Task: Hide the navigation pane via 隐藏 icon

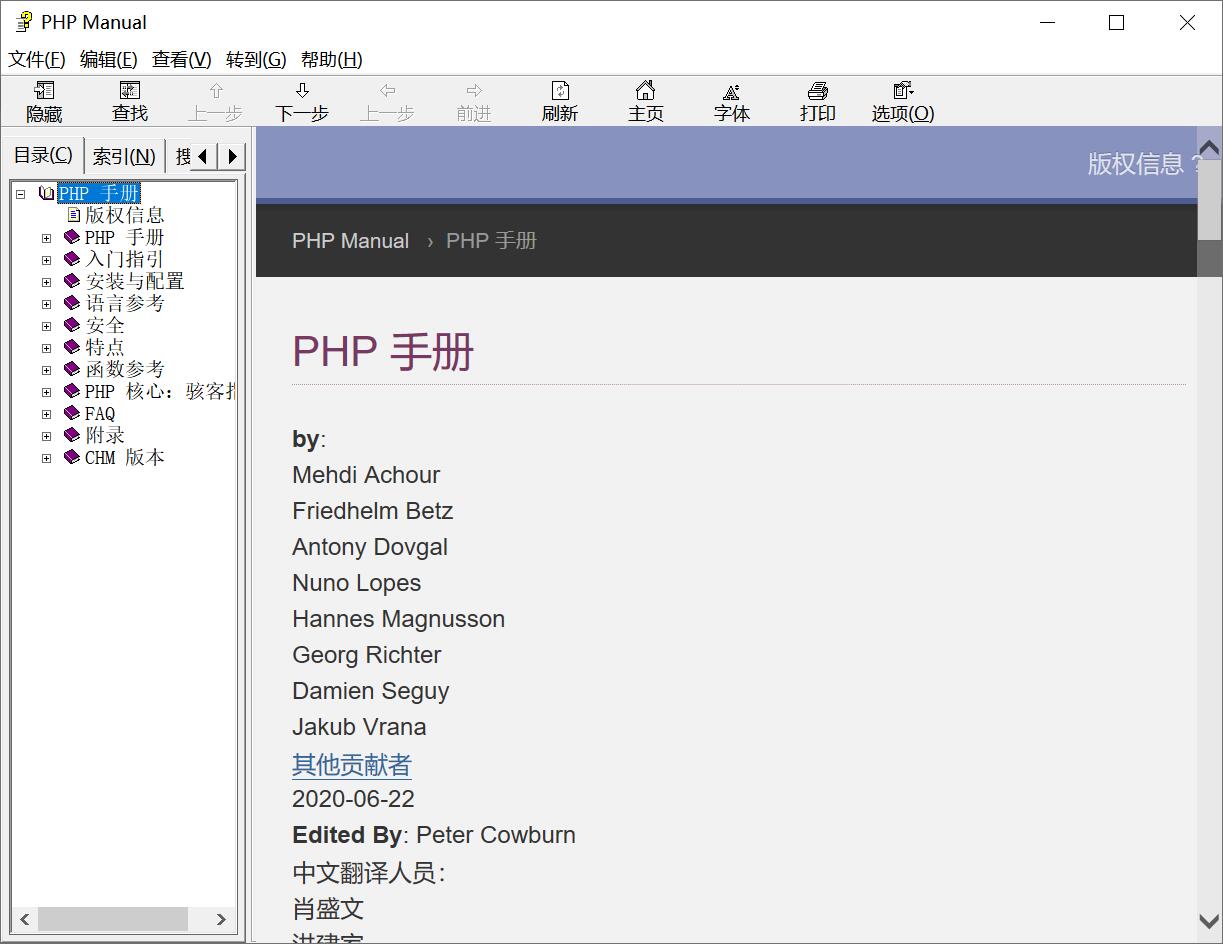Action: (43, 101)
